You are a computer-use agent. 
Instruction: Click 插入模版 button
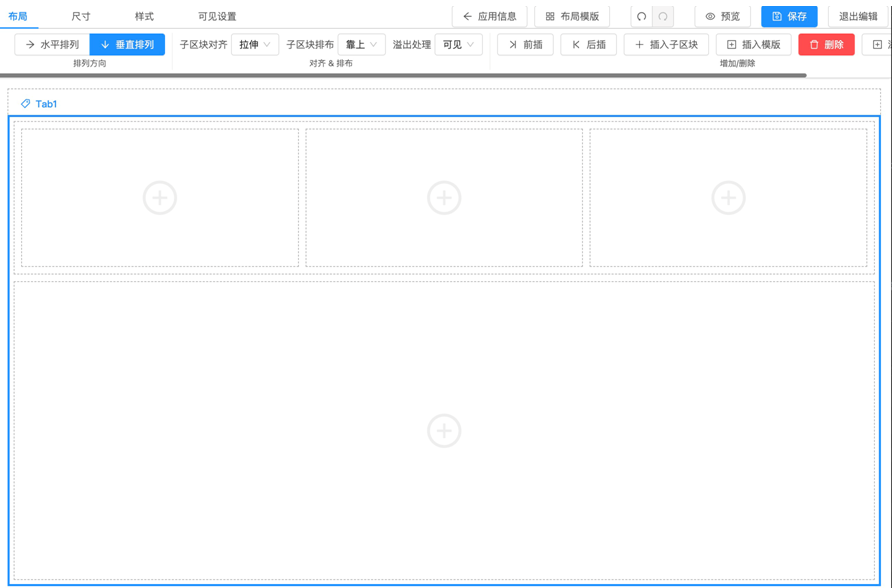click(753, 44)
